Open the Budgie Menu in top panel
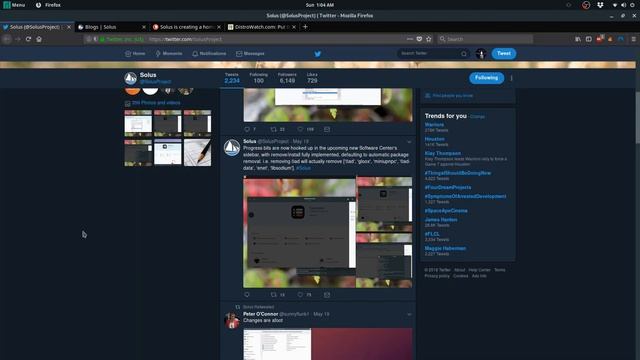This screenshot has width=640, height=360. pos(14,5)
